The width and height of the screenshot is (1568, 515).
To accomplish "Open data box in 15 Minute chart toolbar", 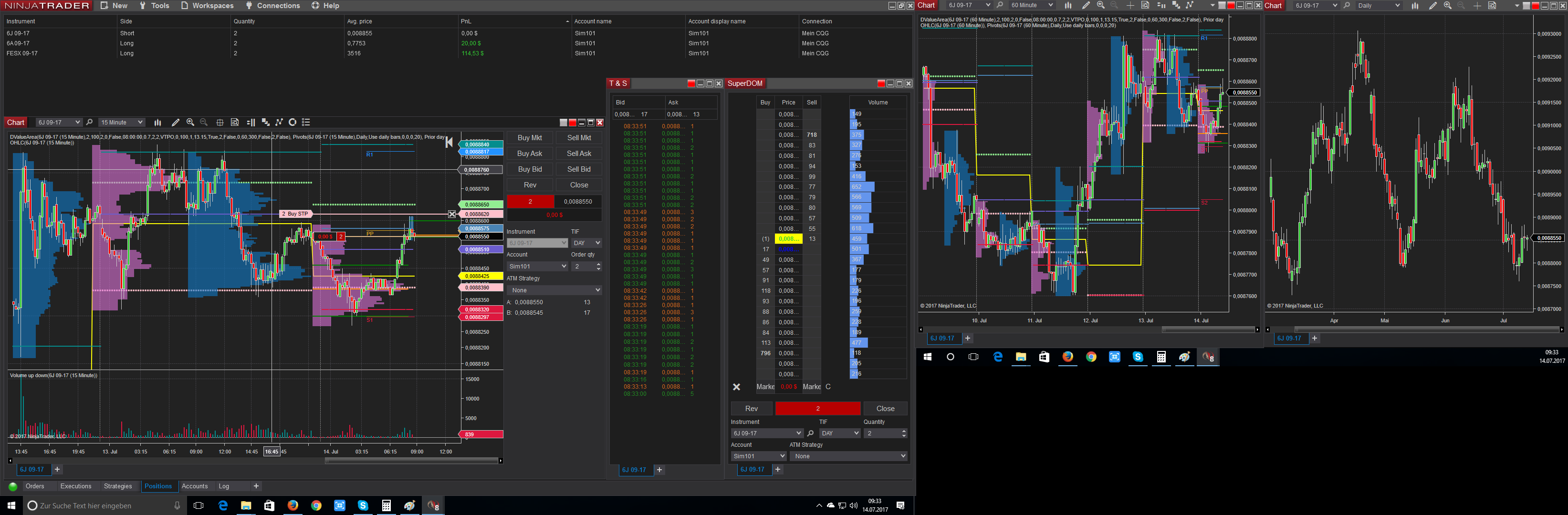I will click(234, 122).
